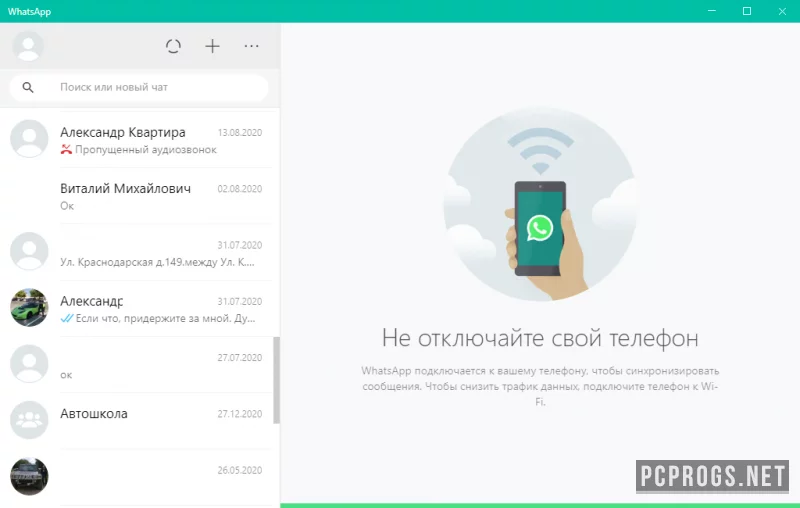Click WhatsApp title in title bar

point(29,11)
